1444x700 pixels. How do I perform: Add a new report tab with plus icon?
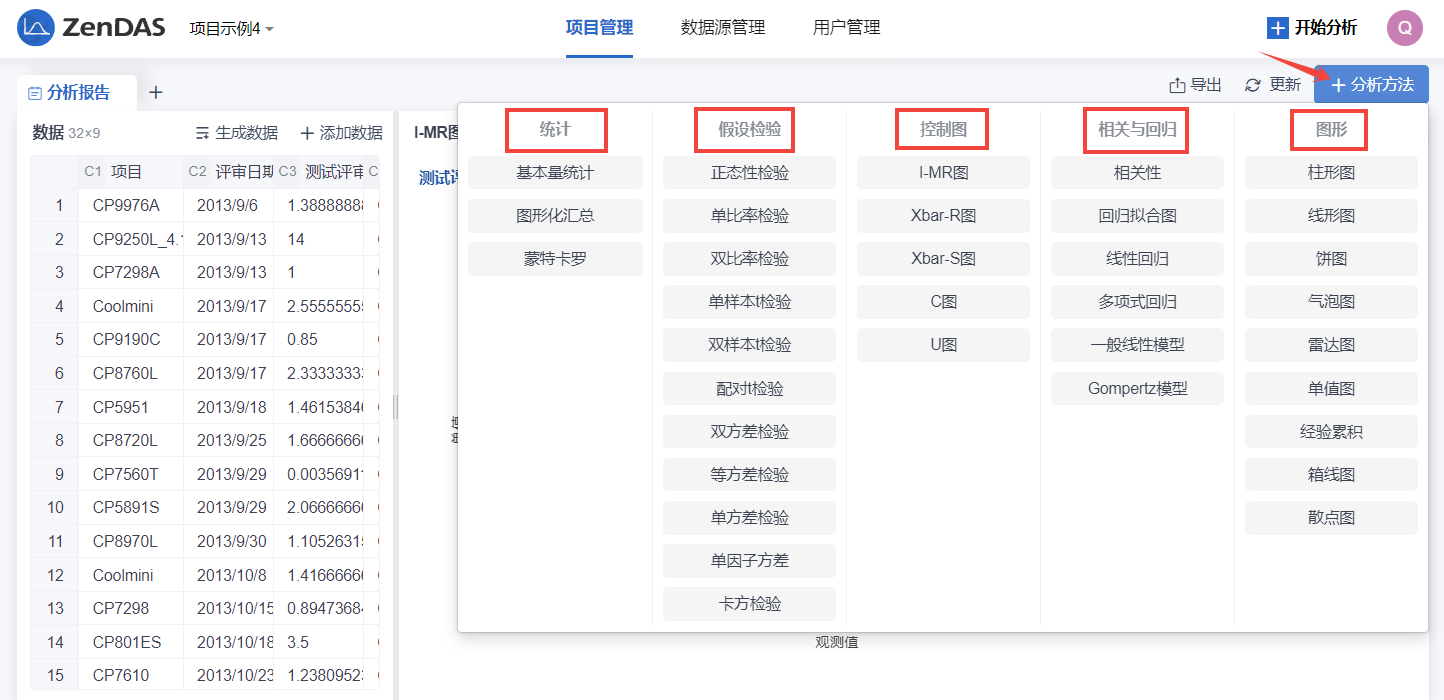155,93
